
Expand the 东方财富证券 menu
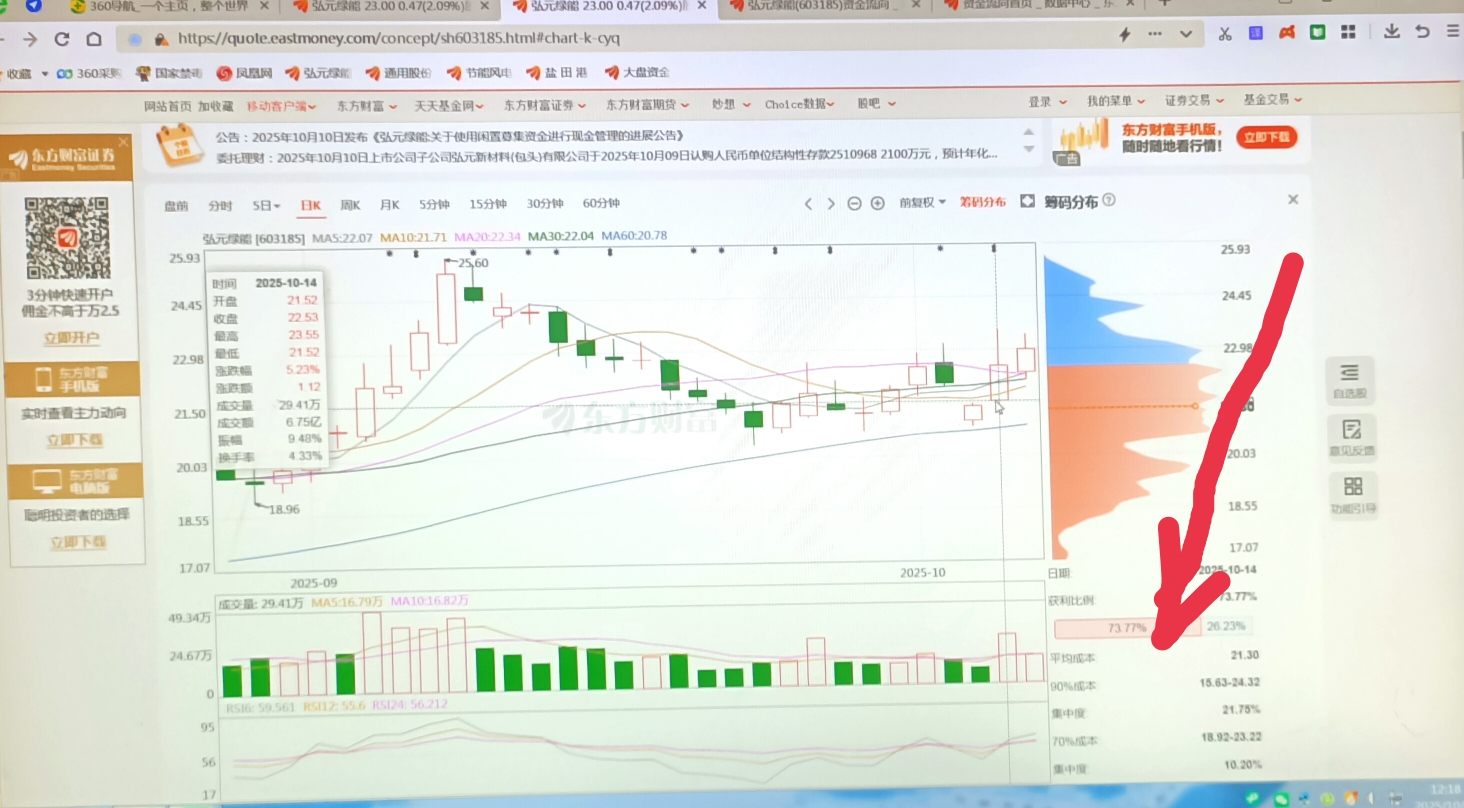(x=546, y=105)
